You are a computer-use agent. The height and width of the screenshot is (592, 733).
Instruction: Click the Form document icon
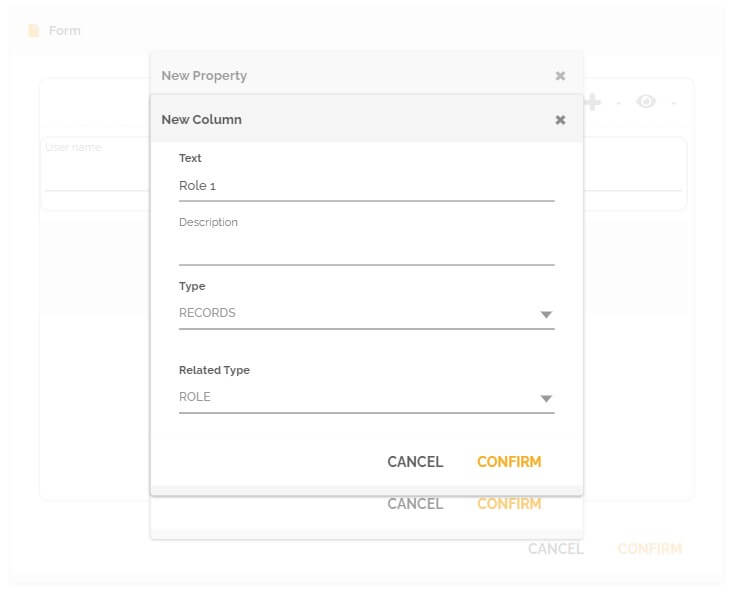34,31
